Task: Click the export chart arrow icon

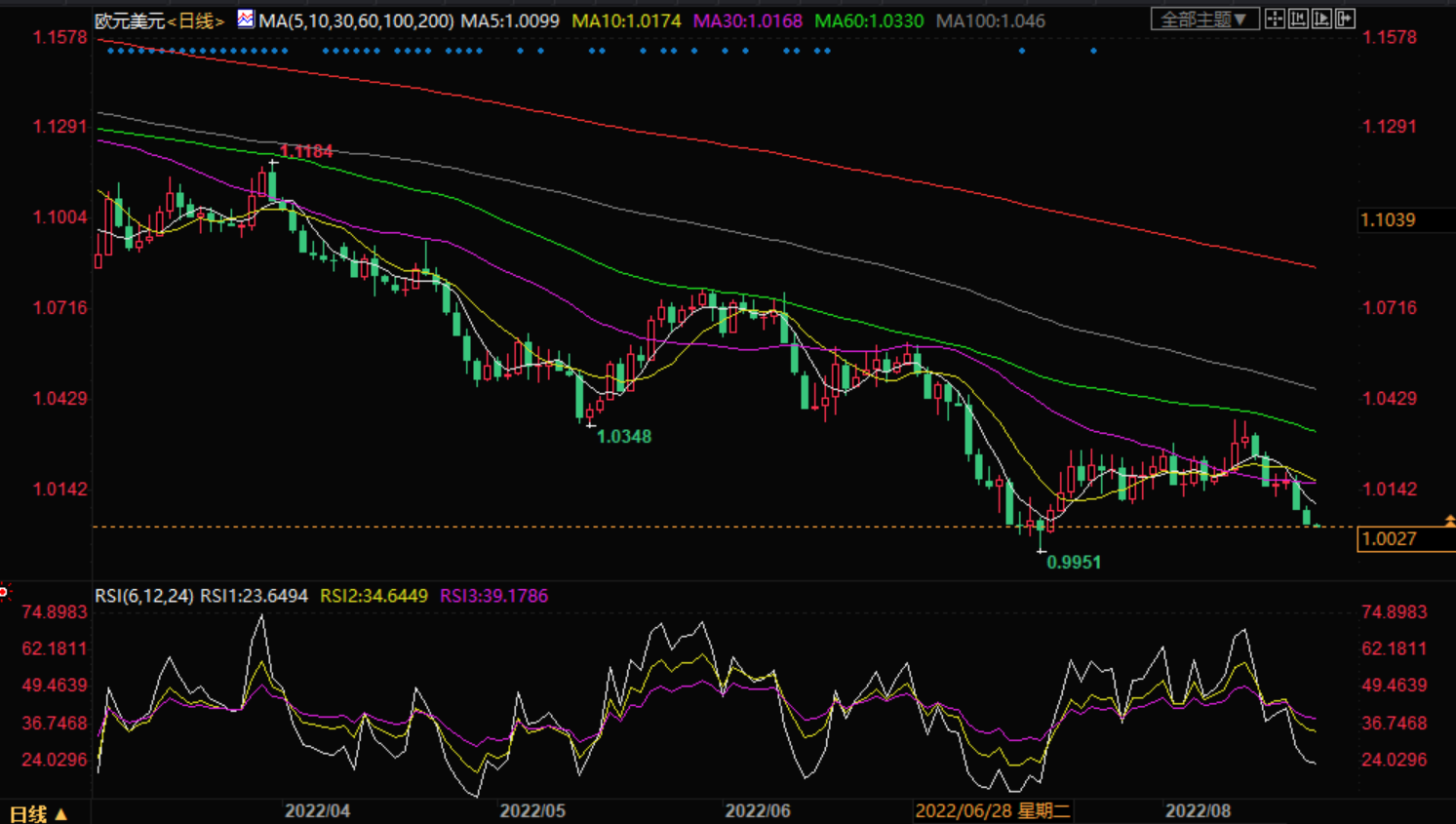Action: (x=1345, y=20)
